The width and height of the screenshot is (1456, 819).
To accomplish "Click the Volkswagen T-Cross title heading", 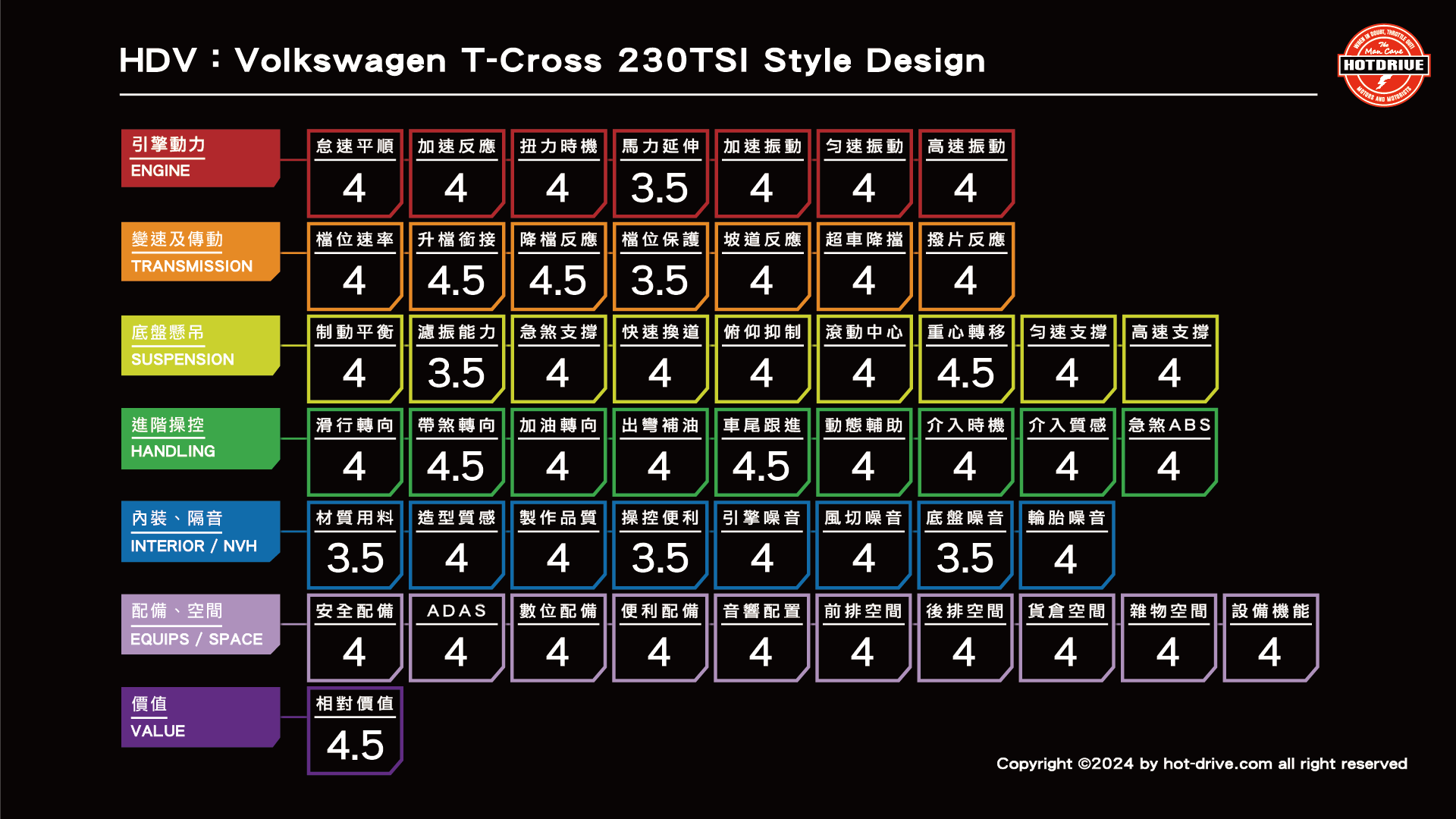I will click(552, 61).
